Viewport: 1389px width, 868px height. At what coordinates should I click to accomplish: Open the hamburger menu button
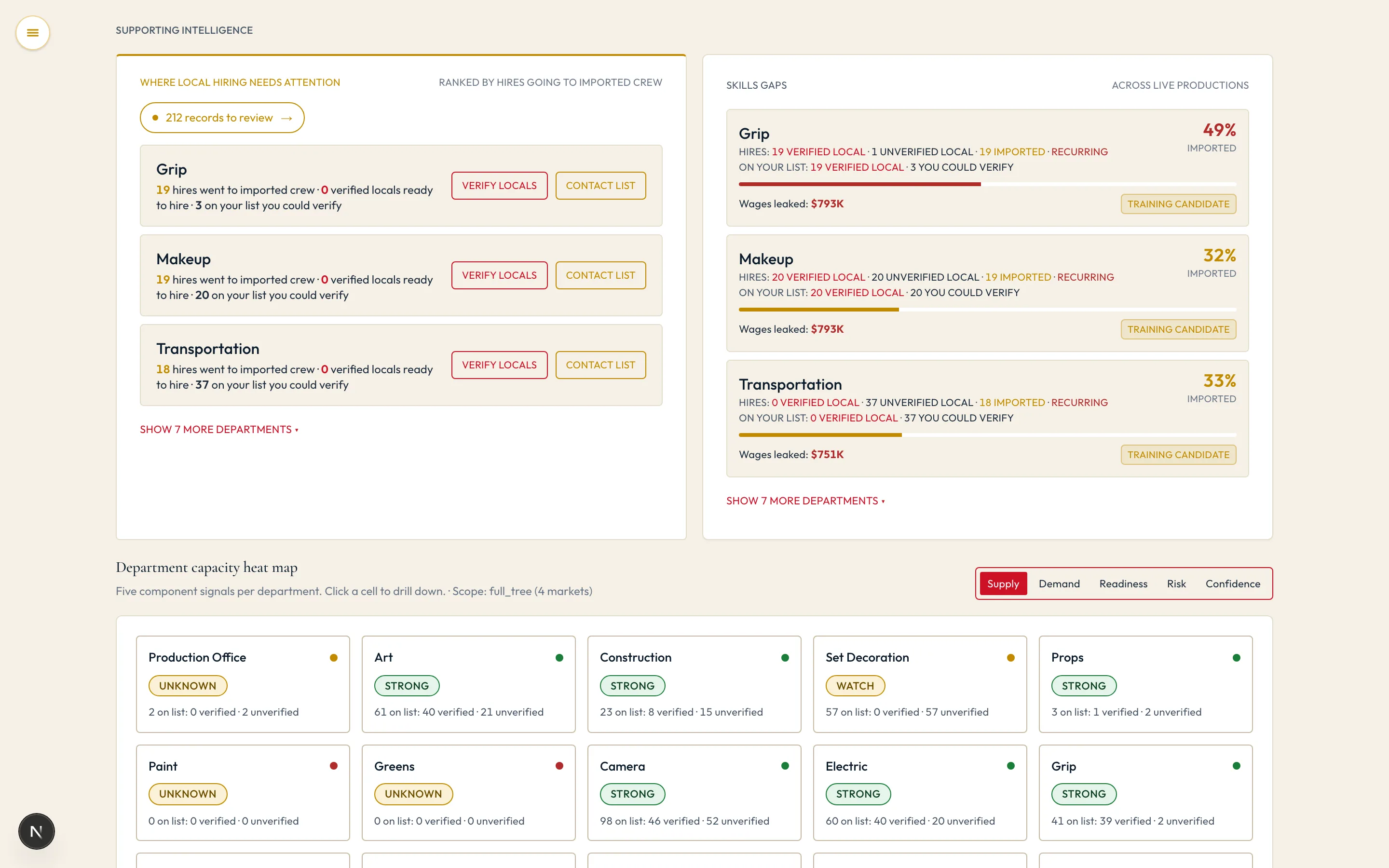[x=33, y=33]
